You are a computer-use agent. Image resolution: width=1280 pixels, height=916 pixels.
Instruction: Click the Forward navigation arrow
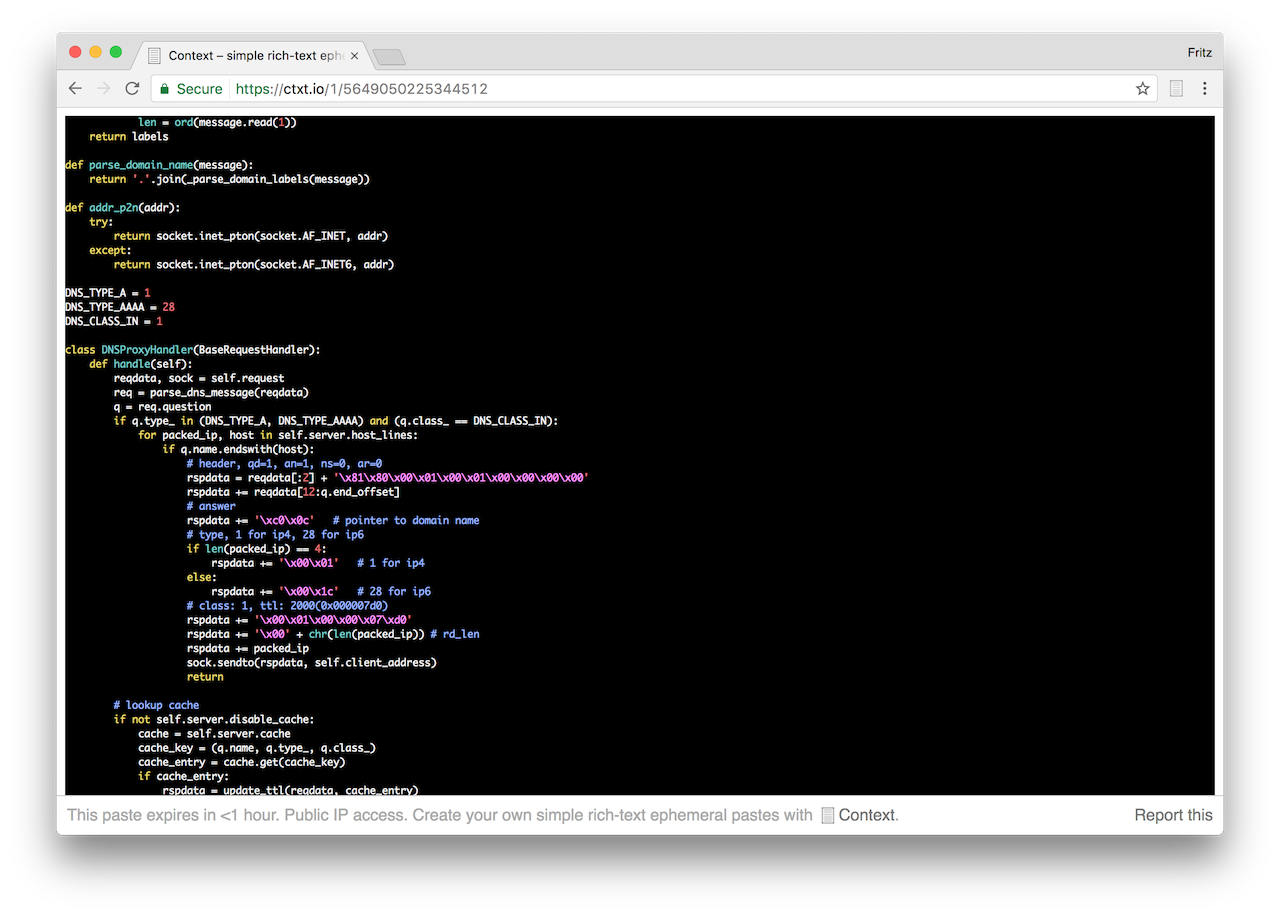pyautogui.click(x=103, y=89)
